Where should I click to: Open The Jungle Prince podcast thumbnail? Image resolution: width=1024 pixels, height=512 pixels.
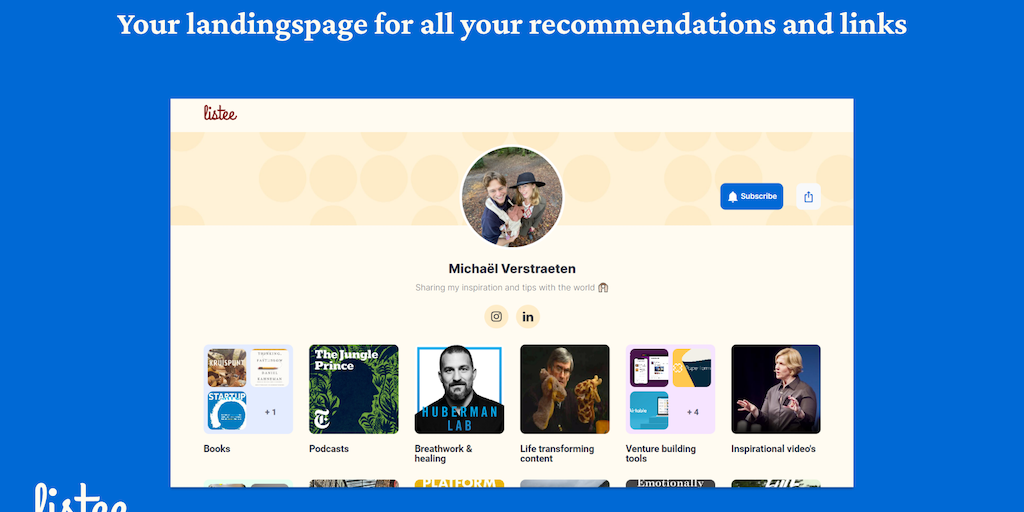[354, 389]
